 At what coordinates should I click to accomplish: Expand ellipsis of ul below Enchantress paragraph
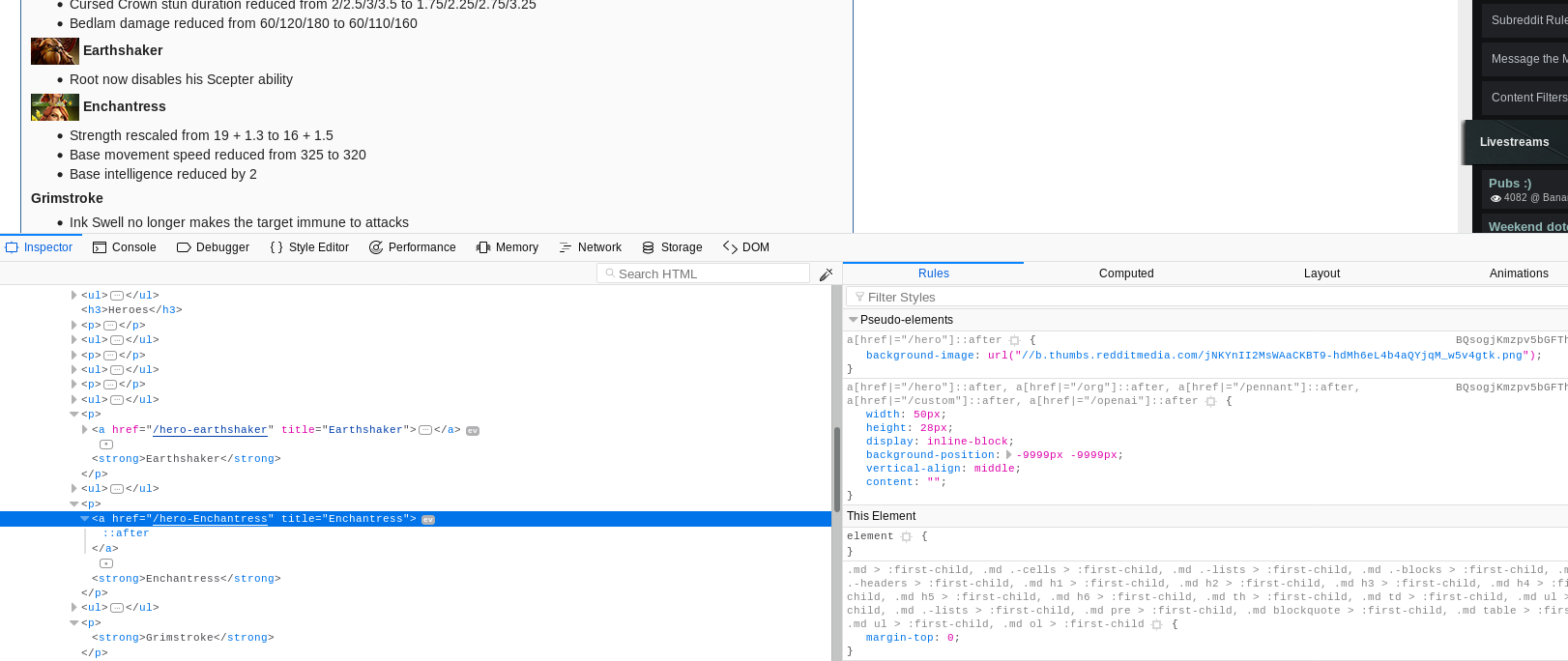(x=116, y=608)
